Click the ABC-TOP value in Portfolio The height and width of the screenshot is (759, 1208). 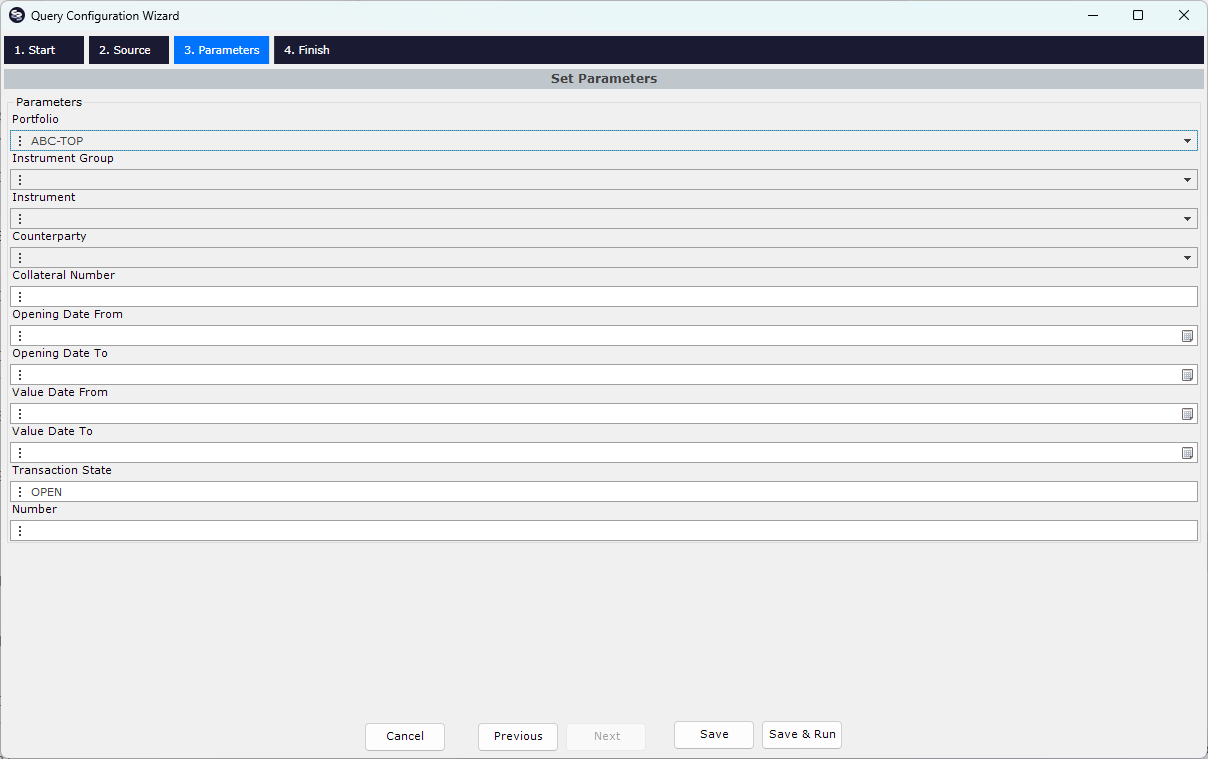(x=57, y=141)
